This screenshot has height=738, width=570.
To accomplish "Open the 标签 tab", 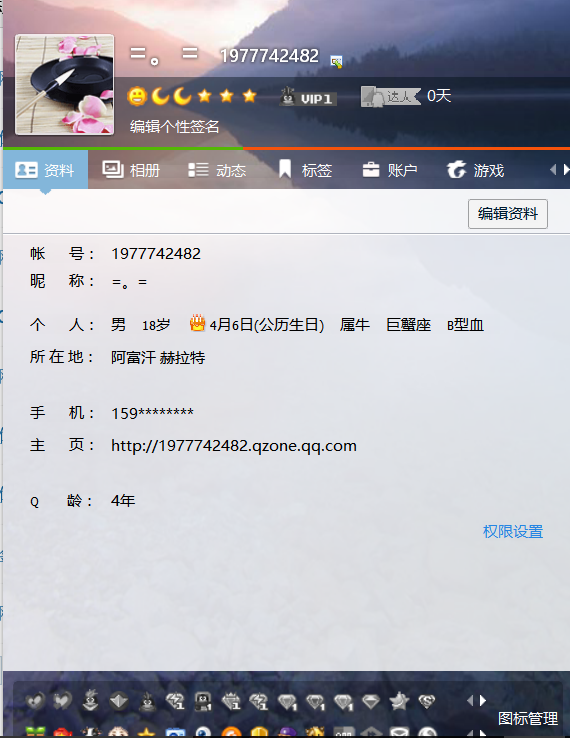I will coord(305,170).
